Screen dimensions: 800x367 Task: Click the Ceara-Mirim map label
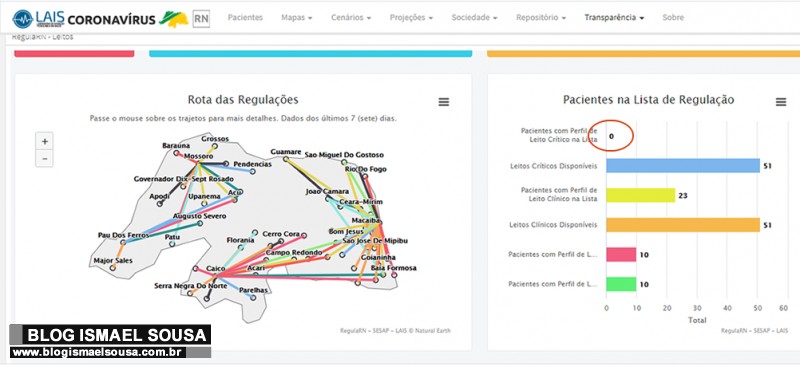pos(361,202)
